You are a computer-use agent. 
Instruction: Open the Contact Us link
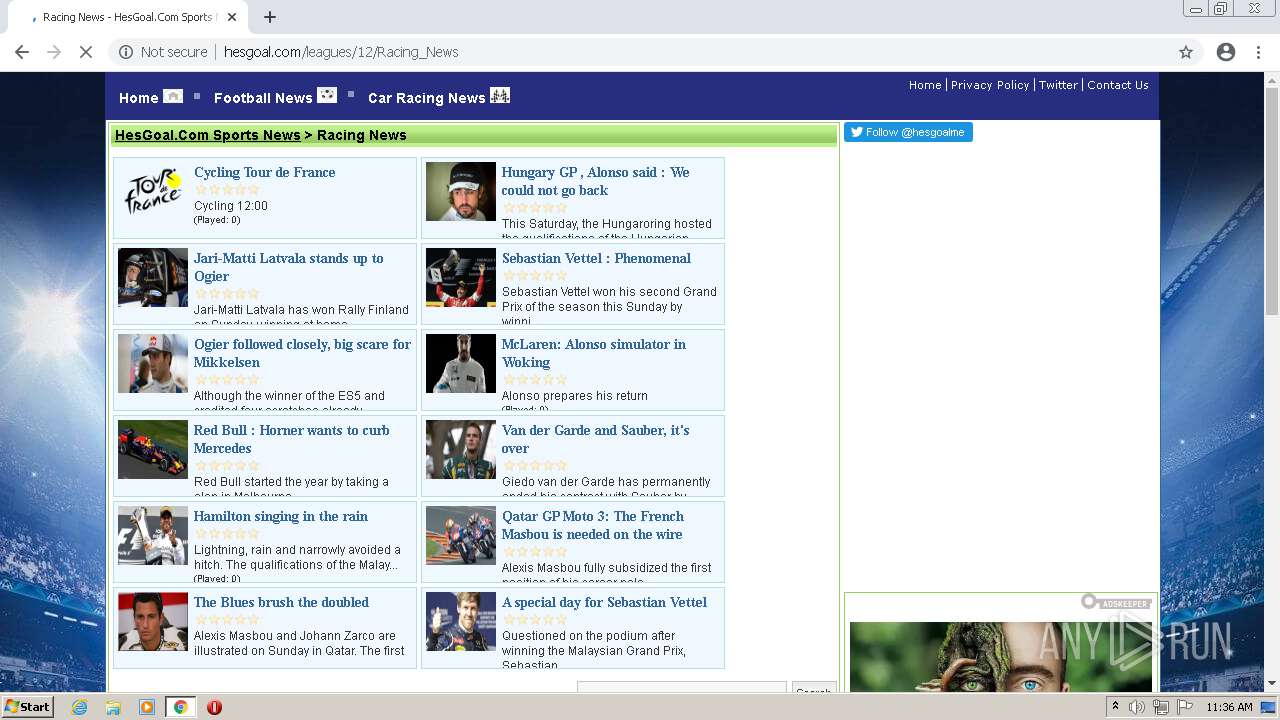1117,85
